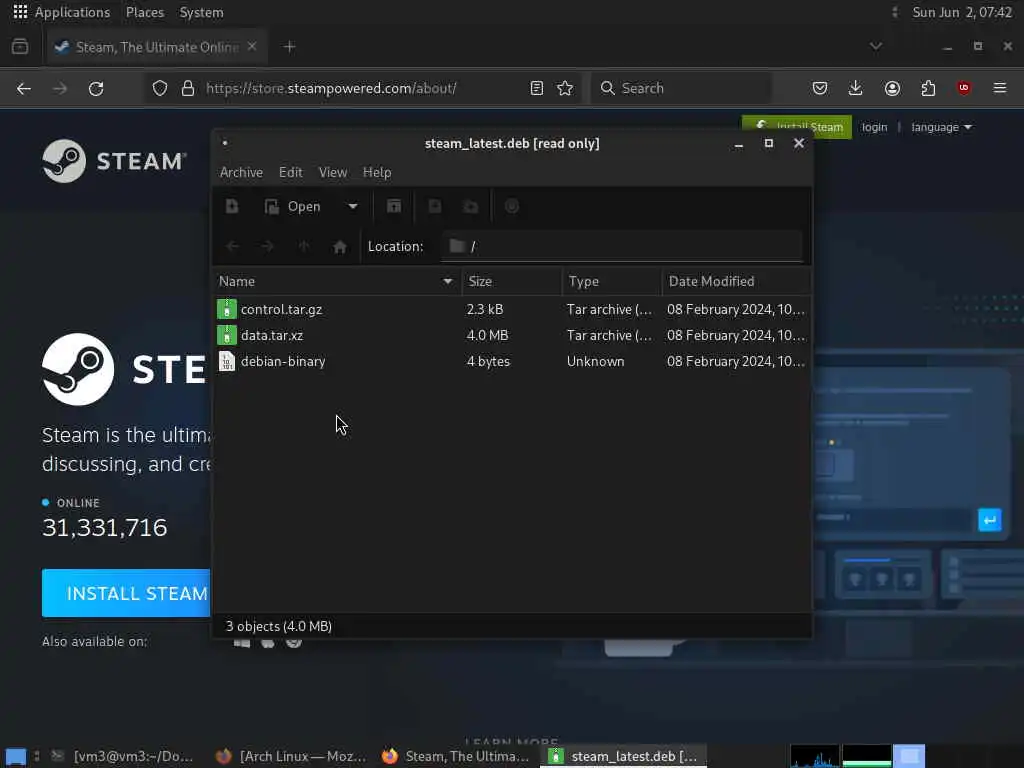Sort files by the Size column
The height and width of the screenshot is (768, 1024).
click(512, 281)
